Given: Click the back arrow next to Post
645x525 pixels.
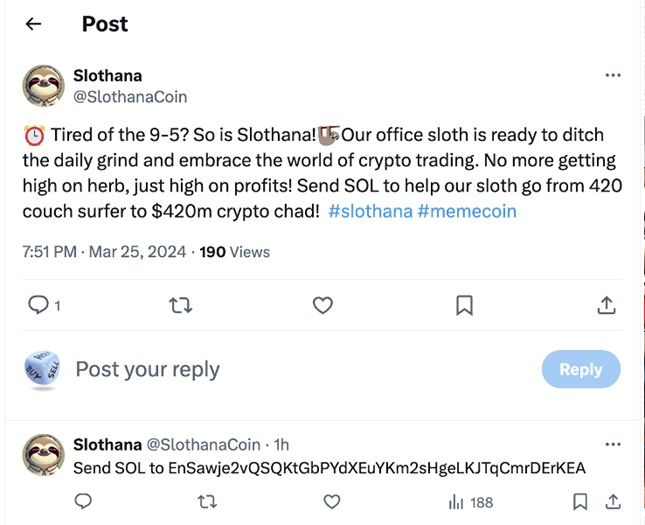Looking at the screenshot, I should tap(33, 24).
